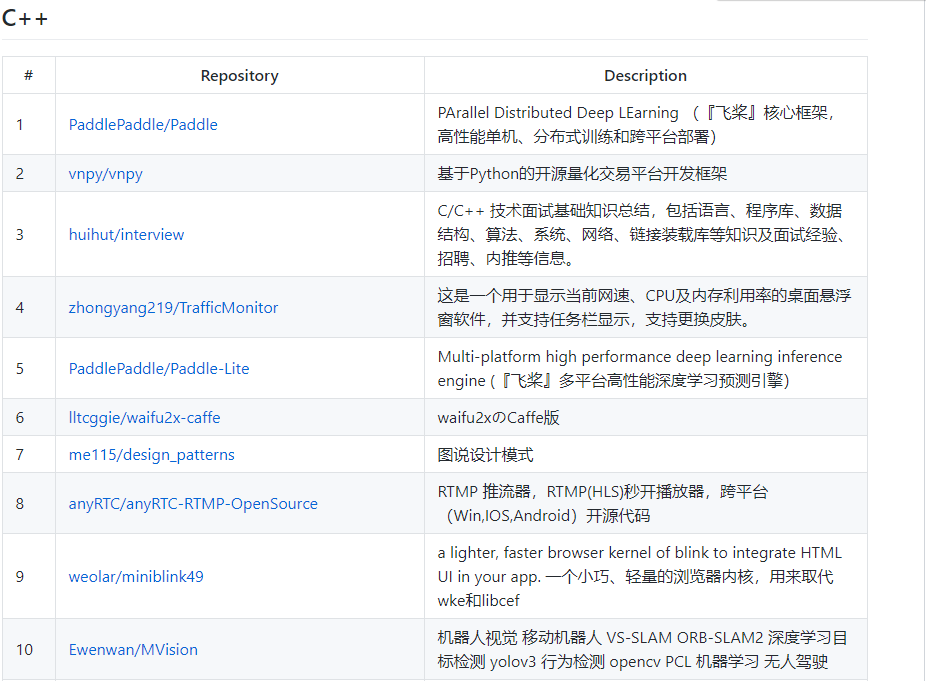This screenshot has width=926, height=681.
Task: Open the PaddlePaddle/Paddle-Lite repository link
Action: coord(160,367)
